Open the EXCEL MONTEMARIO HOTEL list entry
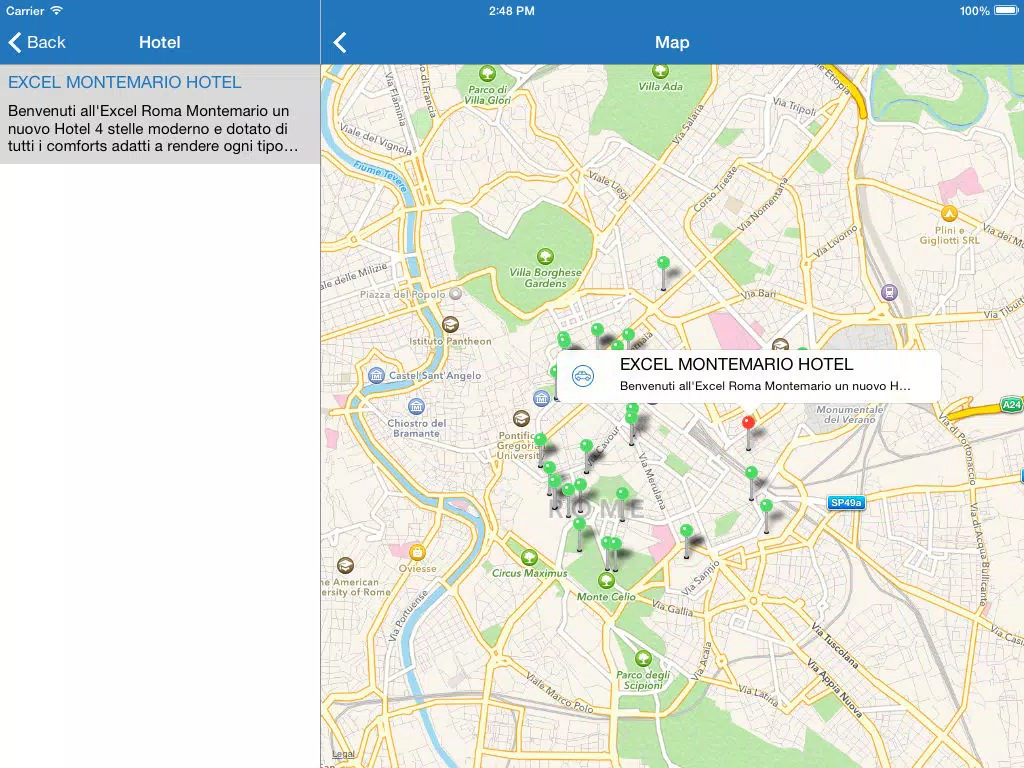This screenshot has width=1024, height=768. (x=160, y=114)
